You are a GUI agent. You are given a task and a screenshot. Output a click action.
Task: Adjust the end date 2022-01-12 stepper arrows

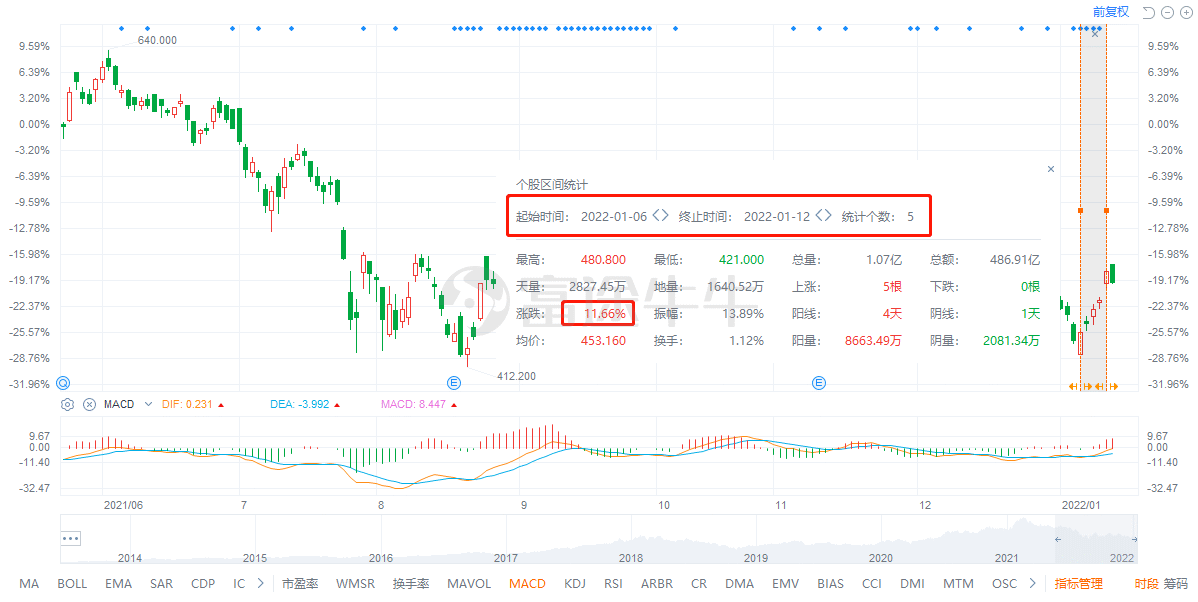pyautogui.click(x=823, y=216)
